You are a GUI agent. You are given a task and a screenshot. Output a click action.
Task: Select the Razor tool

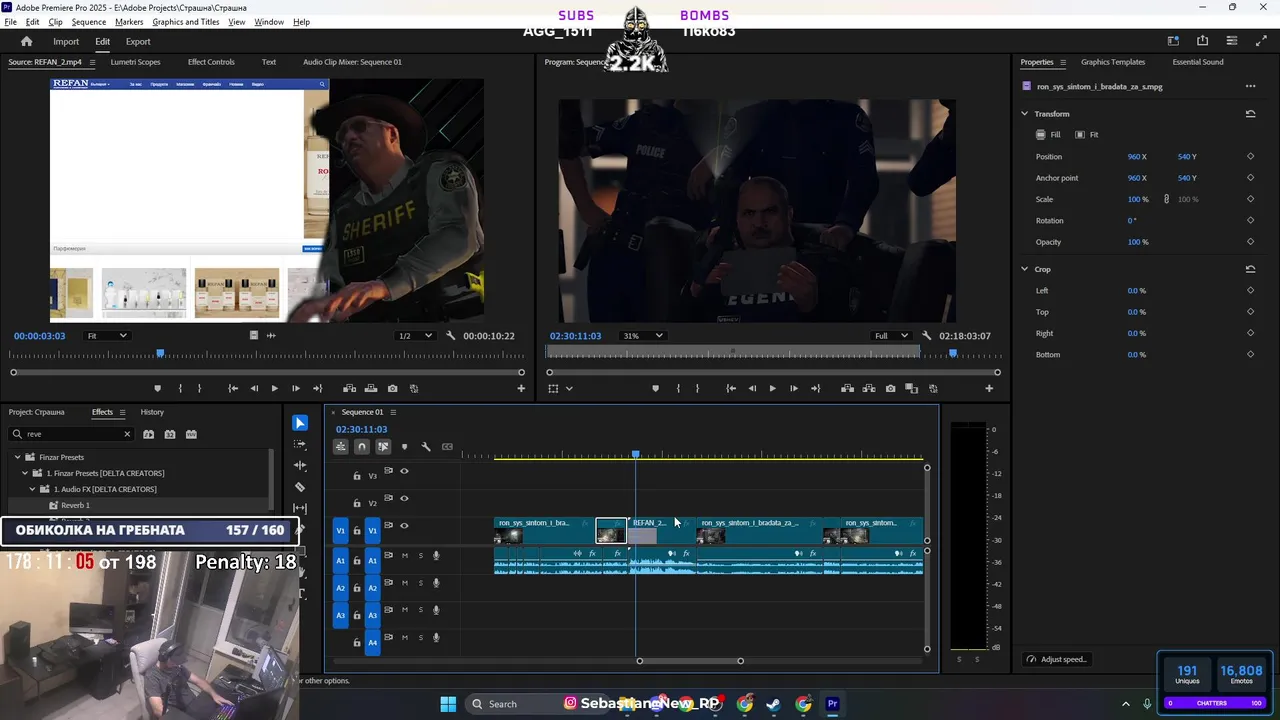(300, 487)
